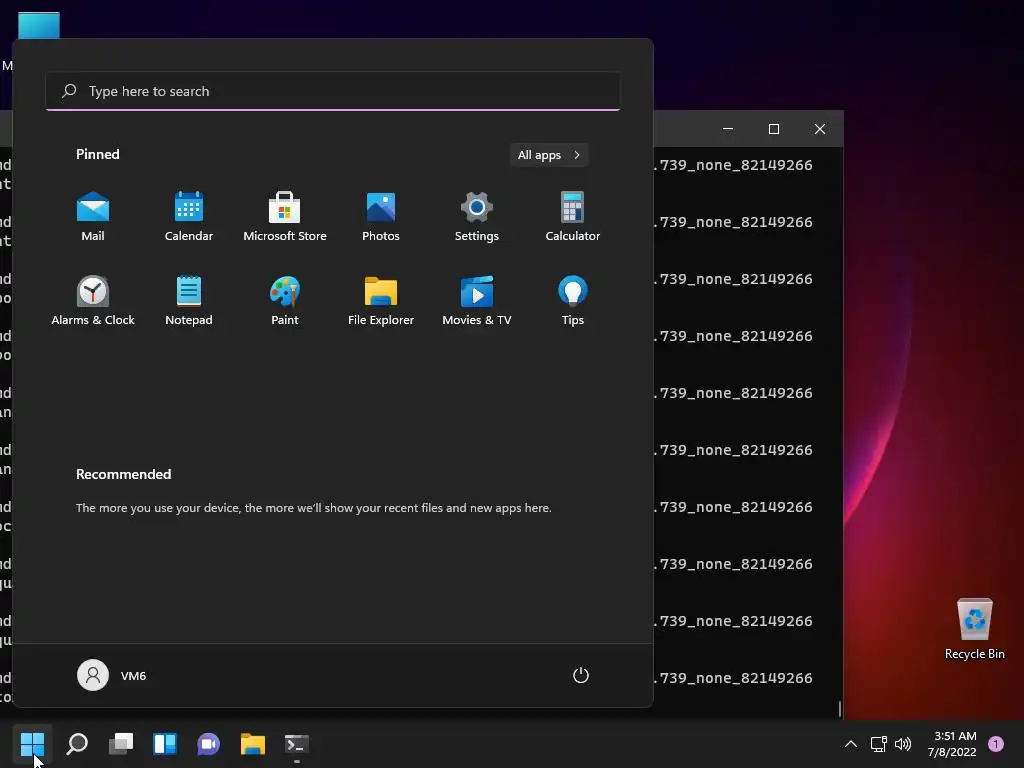Open File Explorer from pinned apps

pos(381,301)
